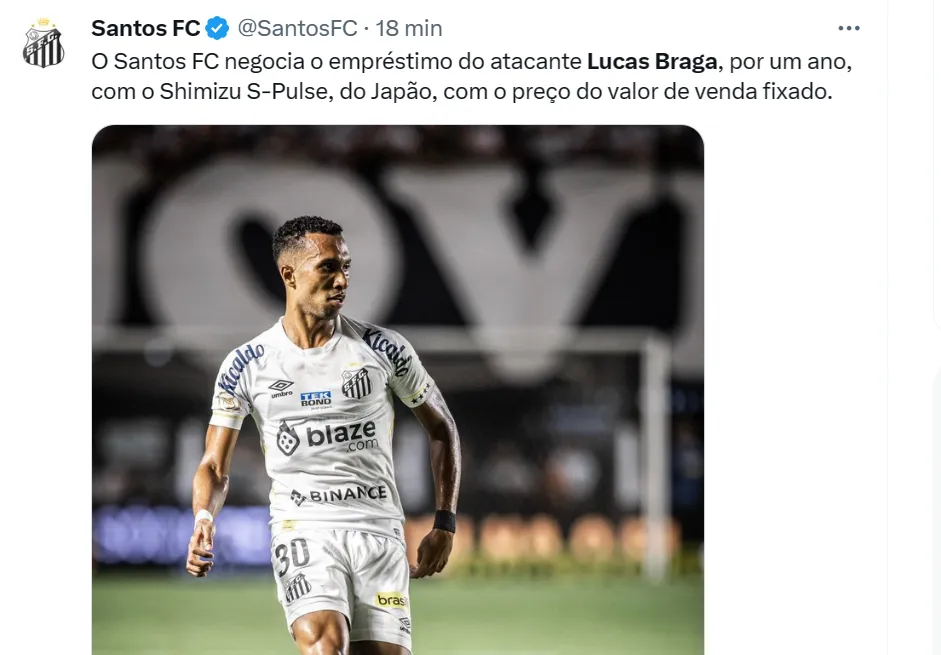This screenshot has width=941, height=655.
Task: Click the blue verified badge
Action: (x=217, y=28)
